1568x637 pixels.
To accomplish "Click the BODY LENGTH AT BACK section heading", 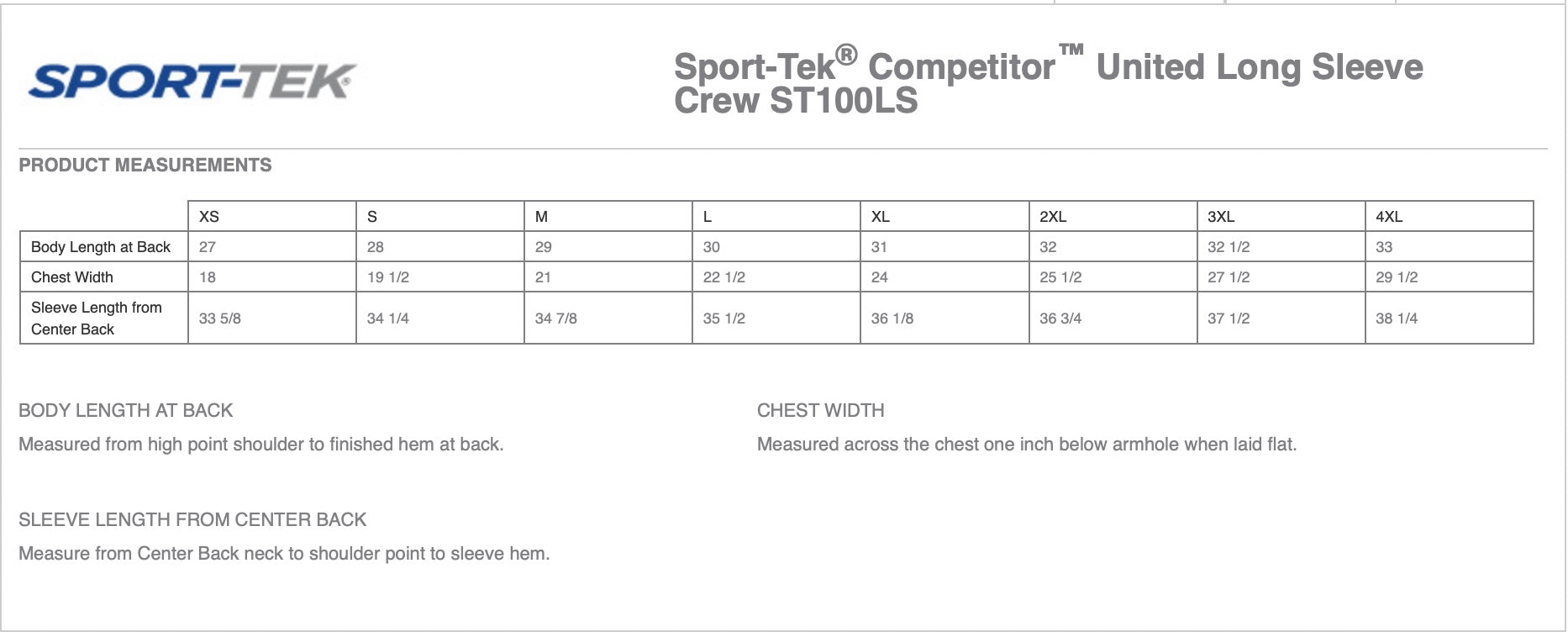I will pyautogui.click(x=126, y=410).
